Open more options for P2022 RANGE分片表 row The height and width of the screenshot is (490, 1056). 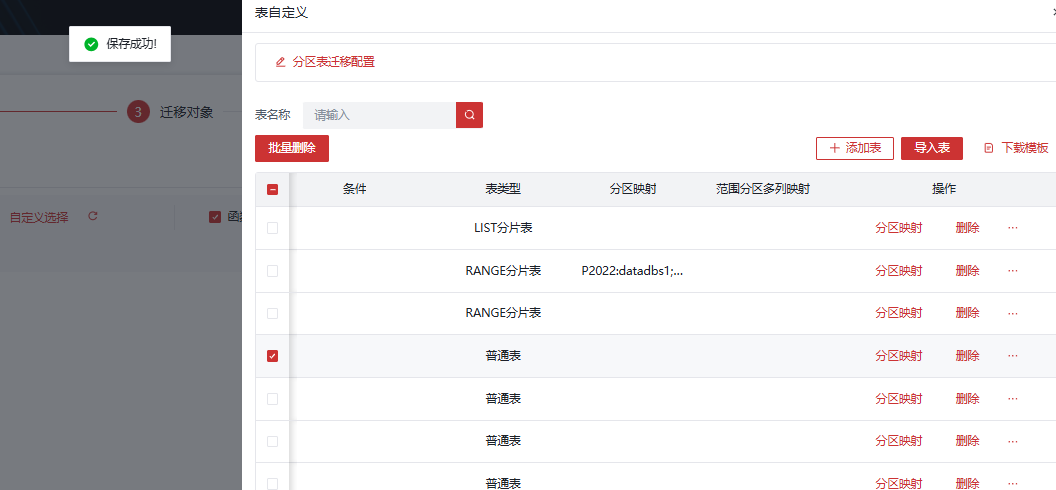(1012, 271)
